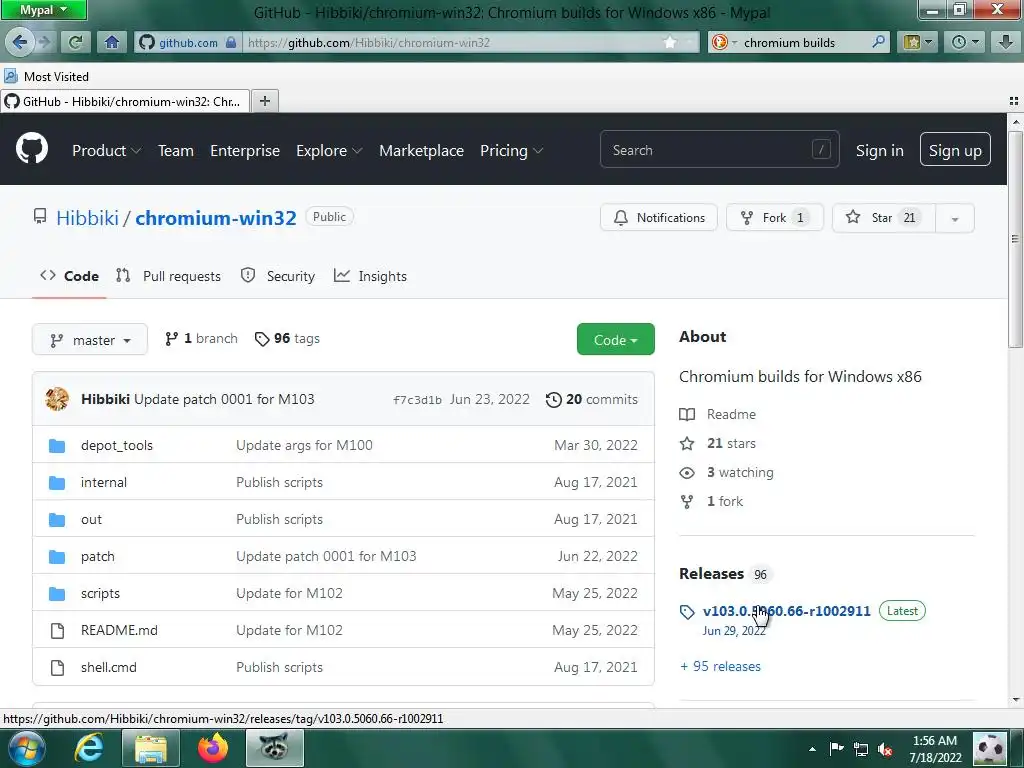Open release v103.0.5060.66-r1002911
The height and width of the screenshot is (768, 1024).
click(787, 611)
